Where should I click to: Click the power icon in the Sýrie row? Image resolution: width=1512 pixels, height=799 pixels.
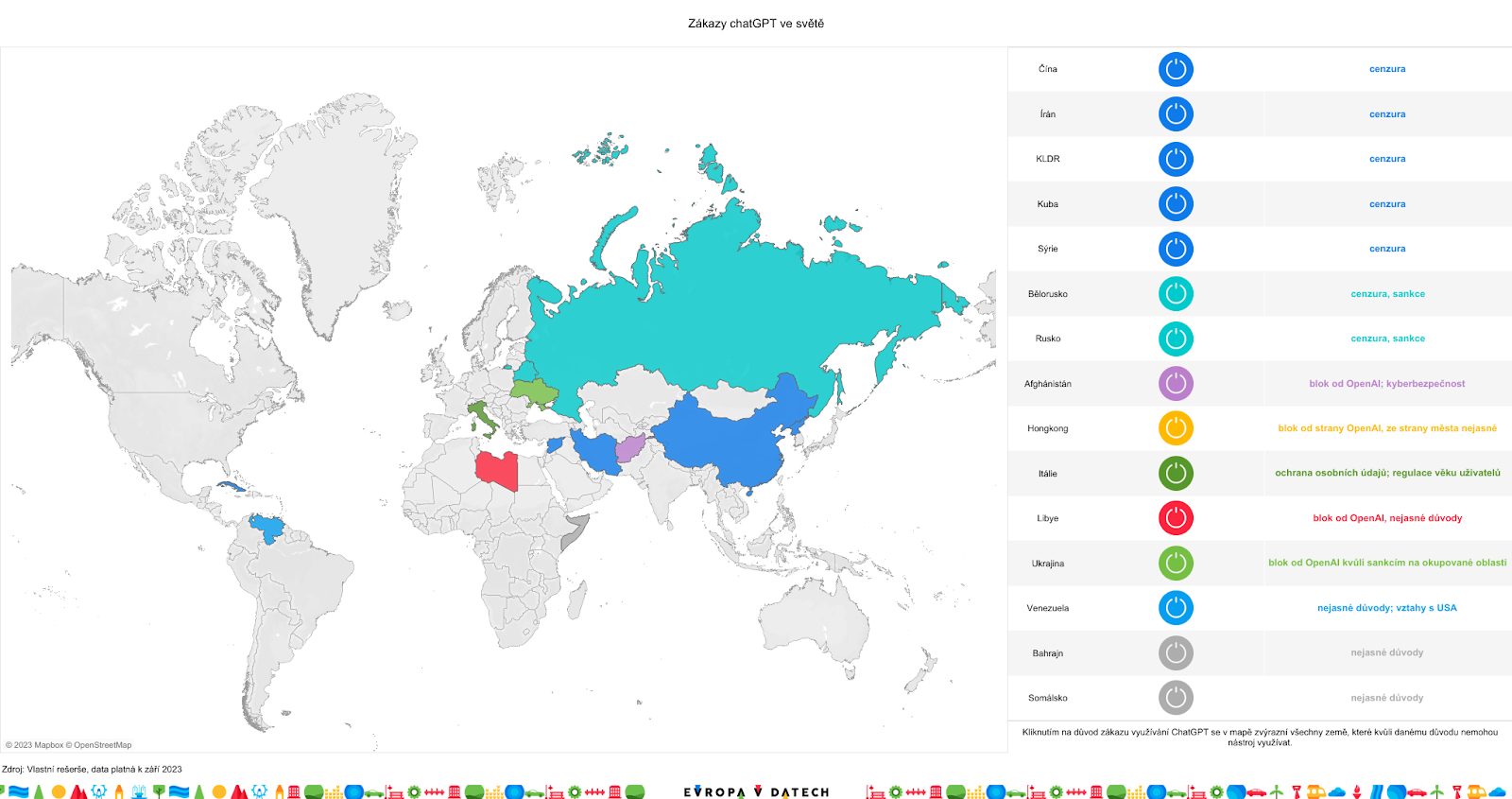click(x=1176, y=249)
